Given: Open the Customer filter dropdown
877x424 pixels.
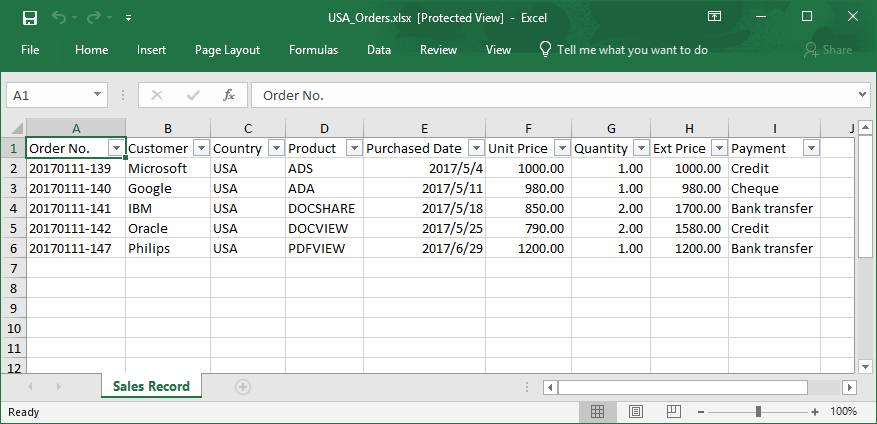Looking at the screenshot, I should click(x=201, y=148).
